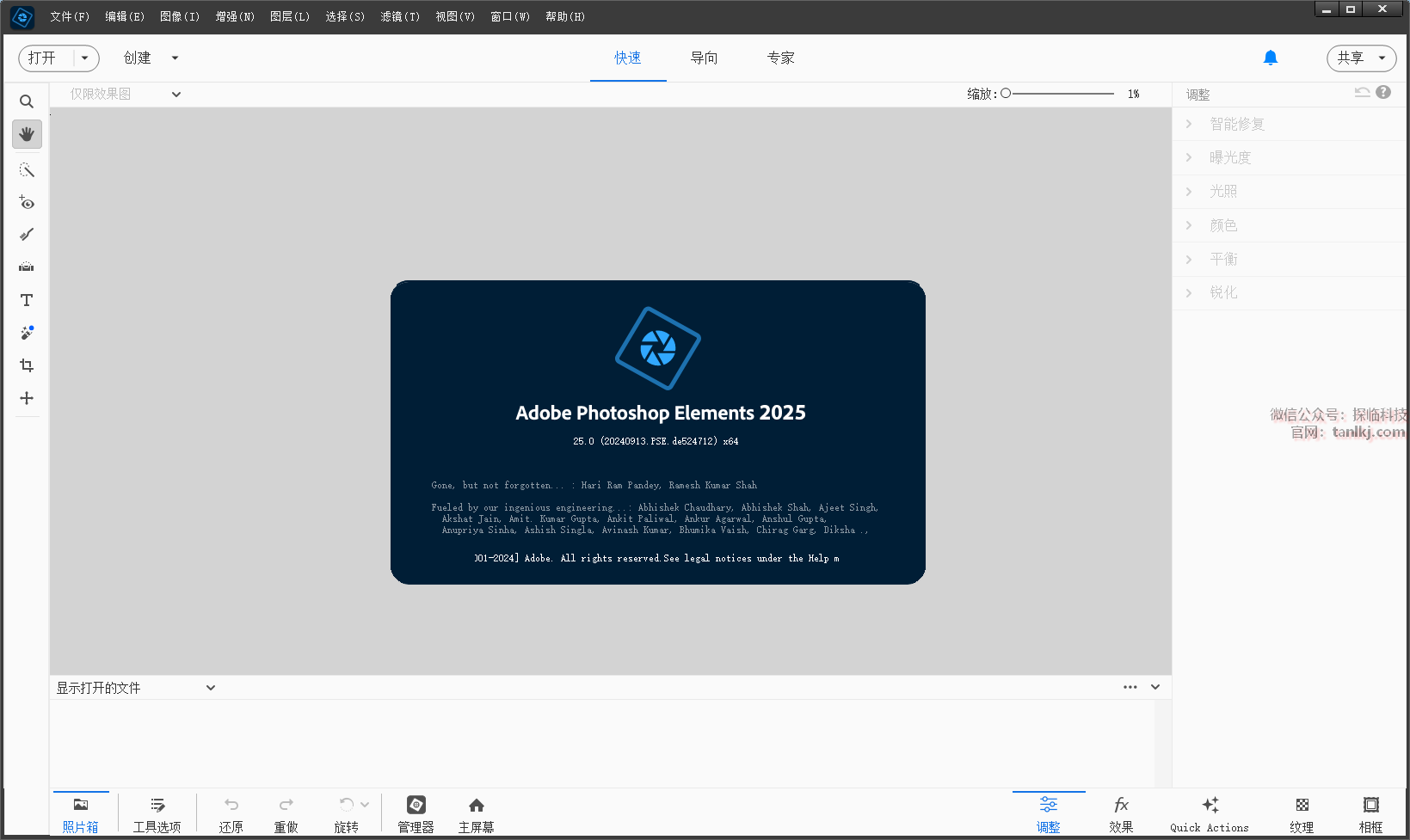The height and width of the screenshot is (840, 1410).
Task: Select the Horizontal Type tool
Action: pos(27,300)
